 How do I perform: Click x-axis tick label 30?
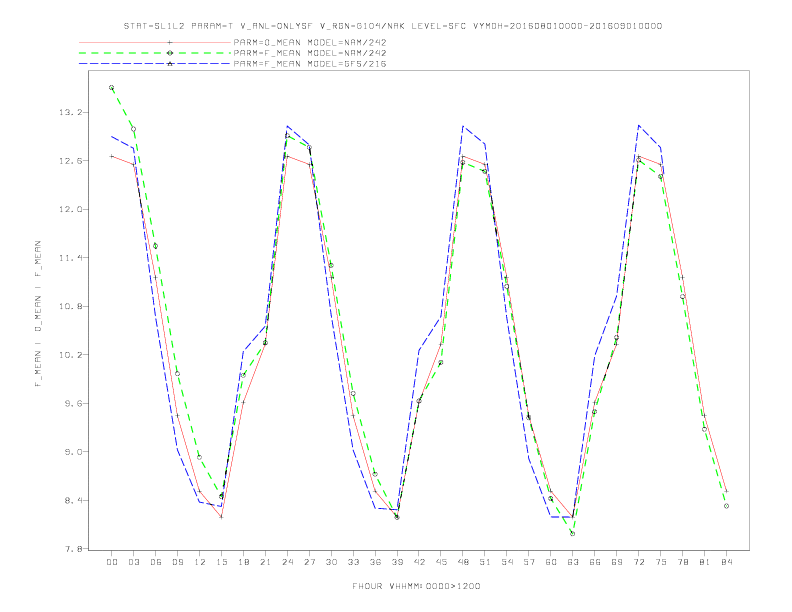coord(331,562)
